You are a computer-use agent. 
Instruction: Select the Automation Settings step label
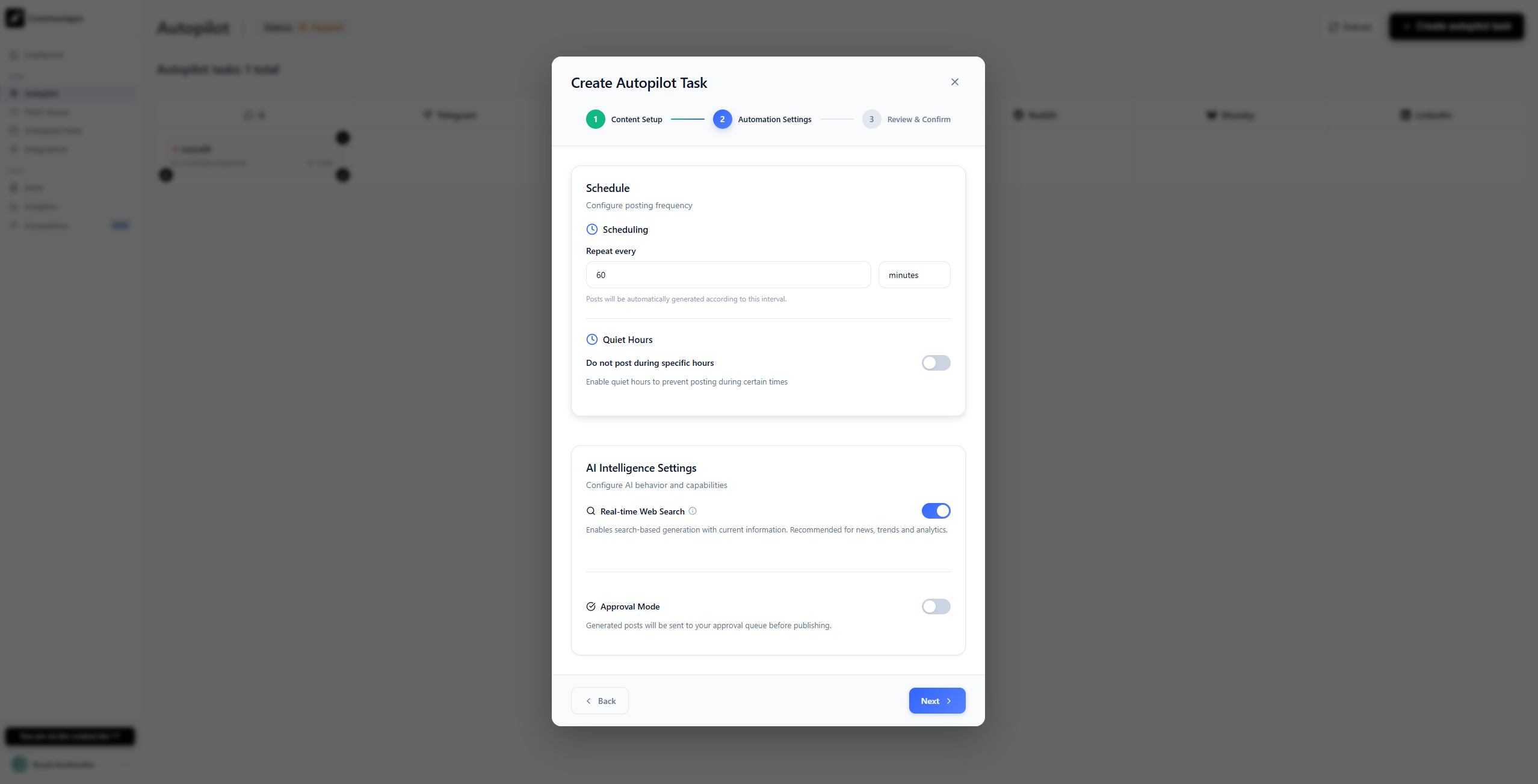(x=774, y=120)
